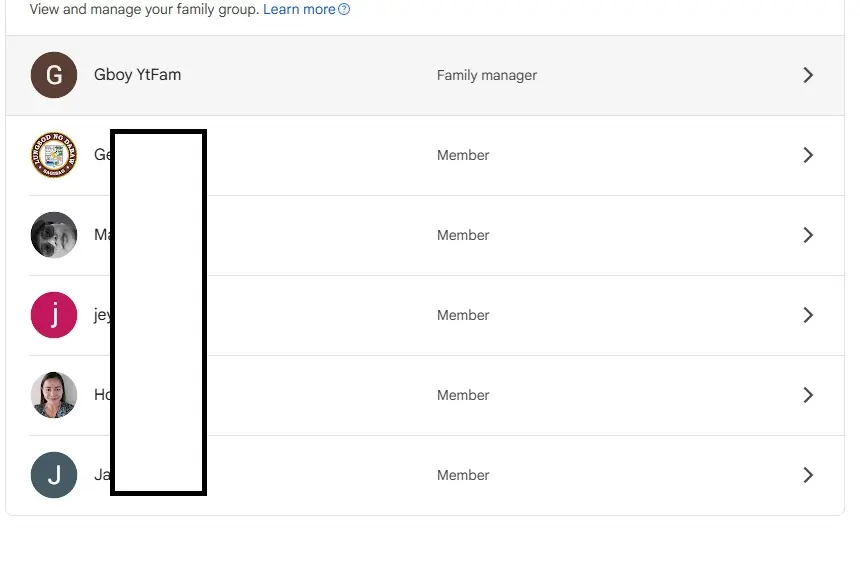
Task: Open the chevron on the last J member row
Action: click(x=808, y=475)
